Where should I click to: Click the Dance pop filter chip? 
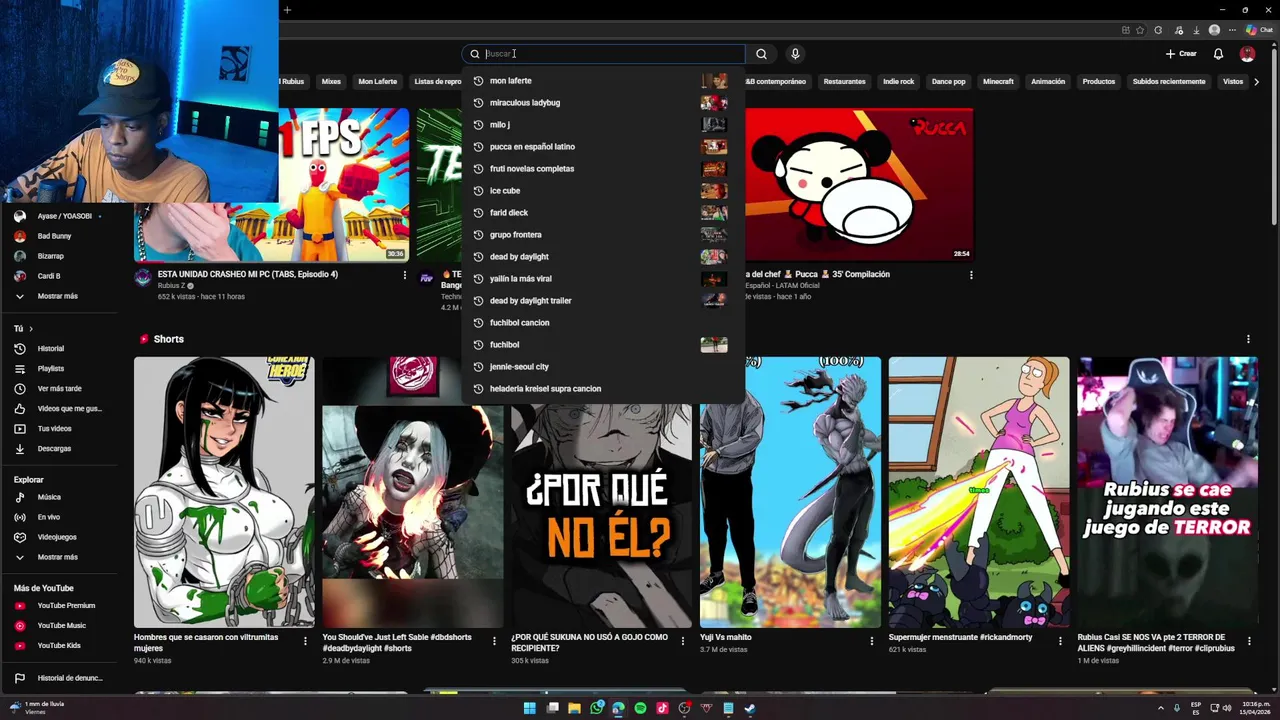point(948,82)
